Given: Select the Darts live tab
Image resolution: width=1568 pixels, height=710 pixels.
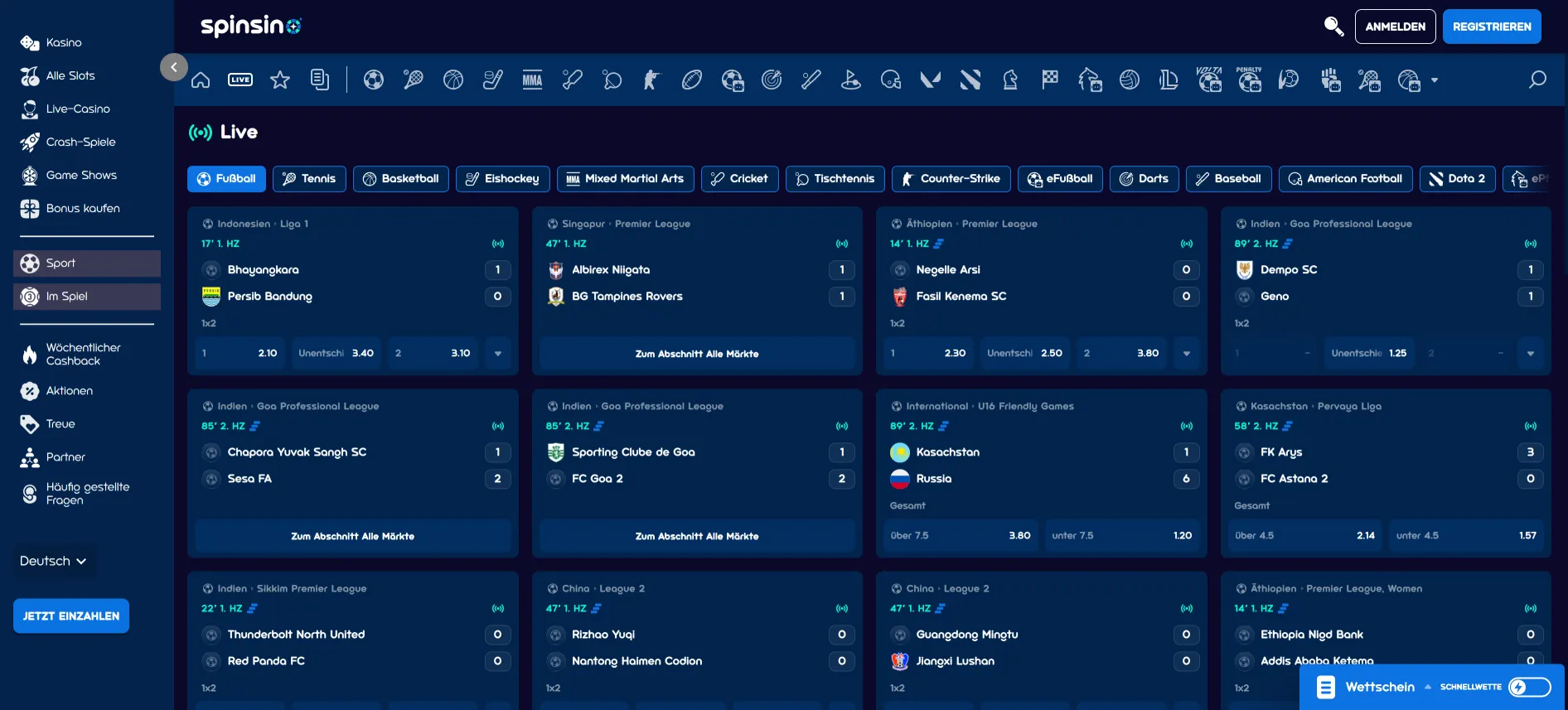Looking at the screenshot, I should coord(1145,179).
